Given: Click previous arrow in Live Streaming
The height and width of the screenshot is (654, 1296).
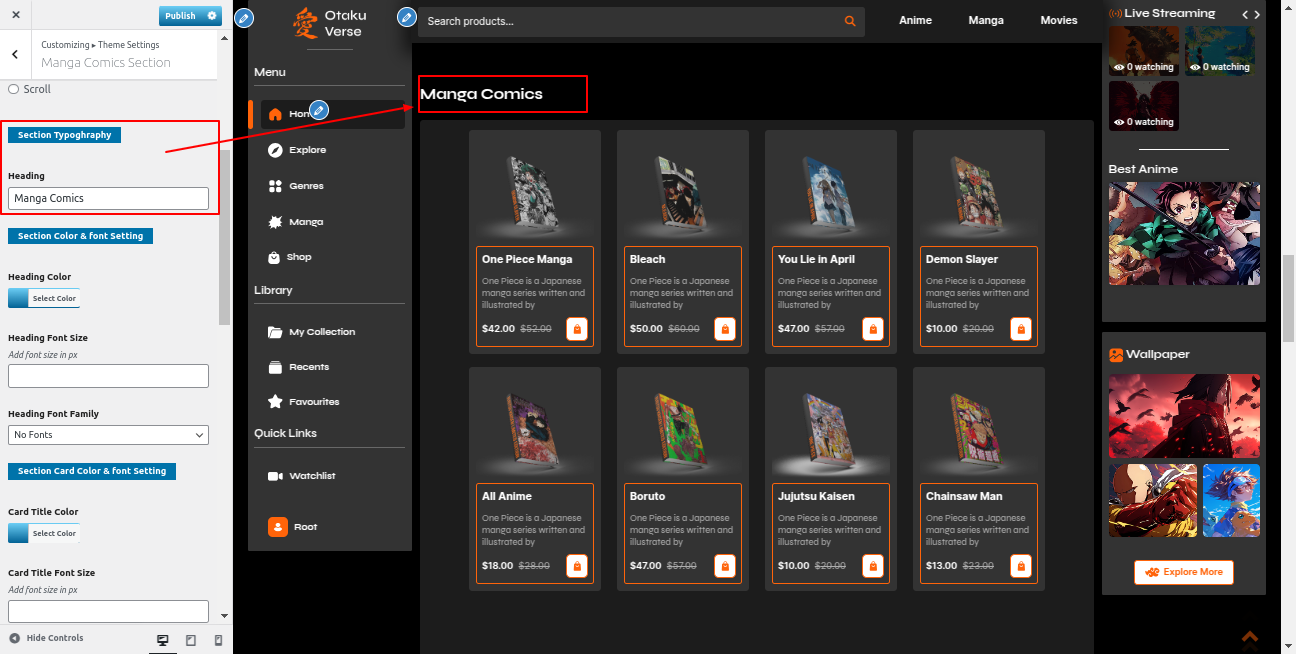Looking at the screenshot, I should pyautogui.click(x=1244, y=14).
